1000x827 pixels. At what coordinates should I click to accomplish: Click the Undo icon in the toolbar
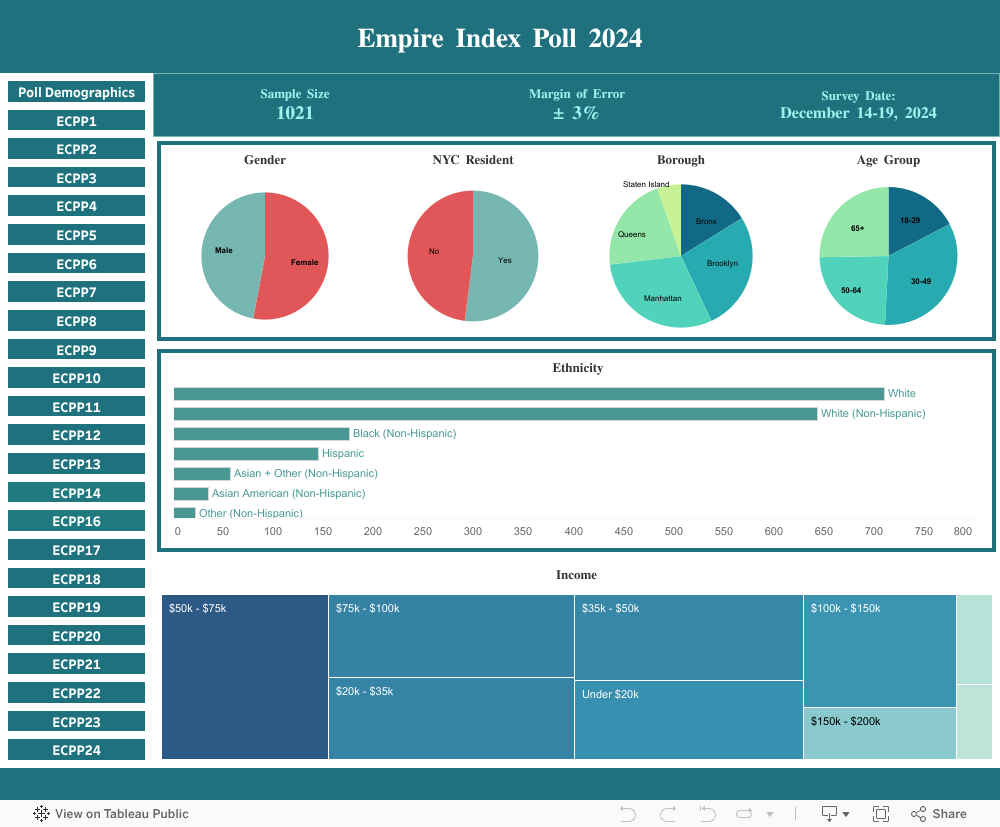click(x=628, y=814)
